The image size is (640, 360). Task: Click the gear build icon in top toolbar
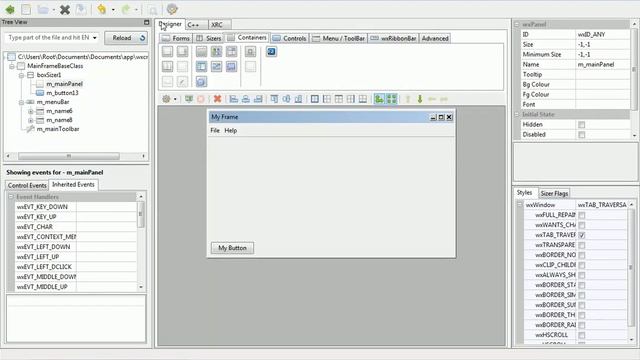pos(172,9)
